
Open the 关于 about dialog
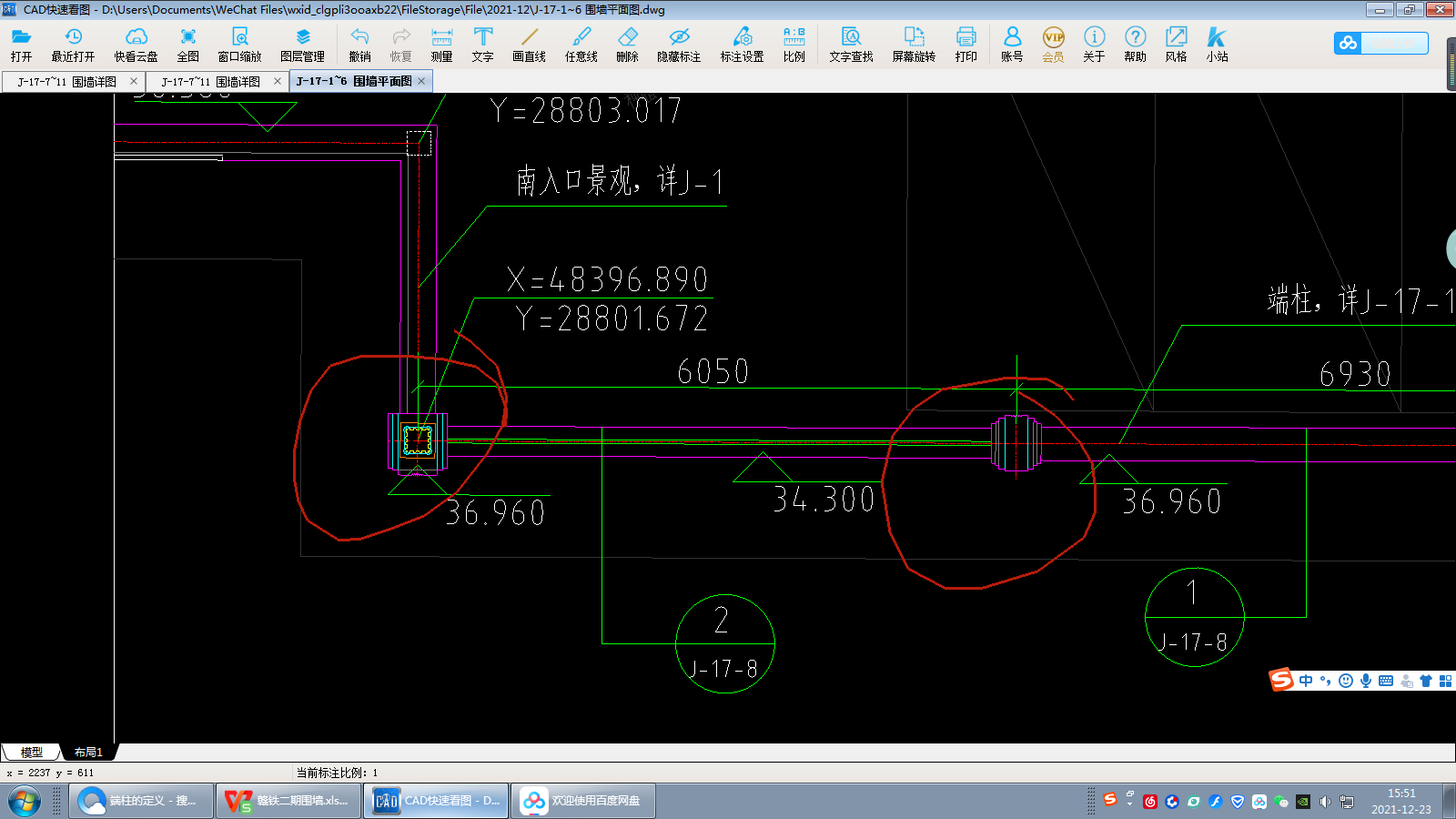1094,45
